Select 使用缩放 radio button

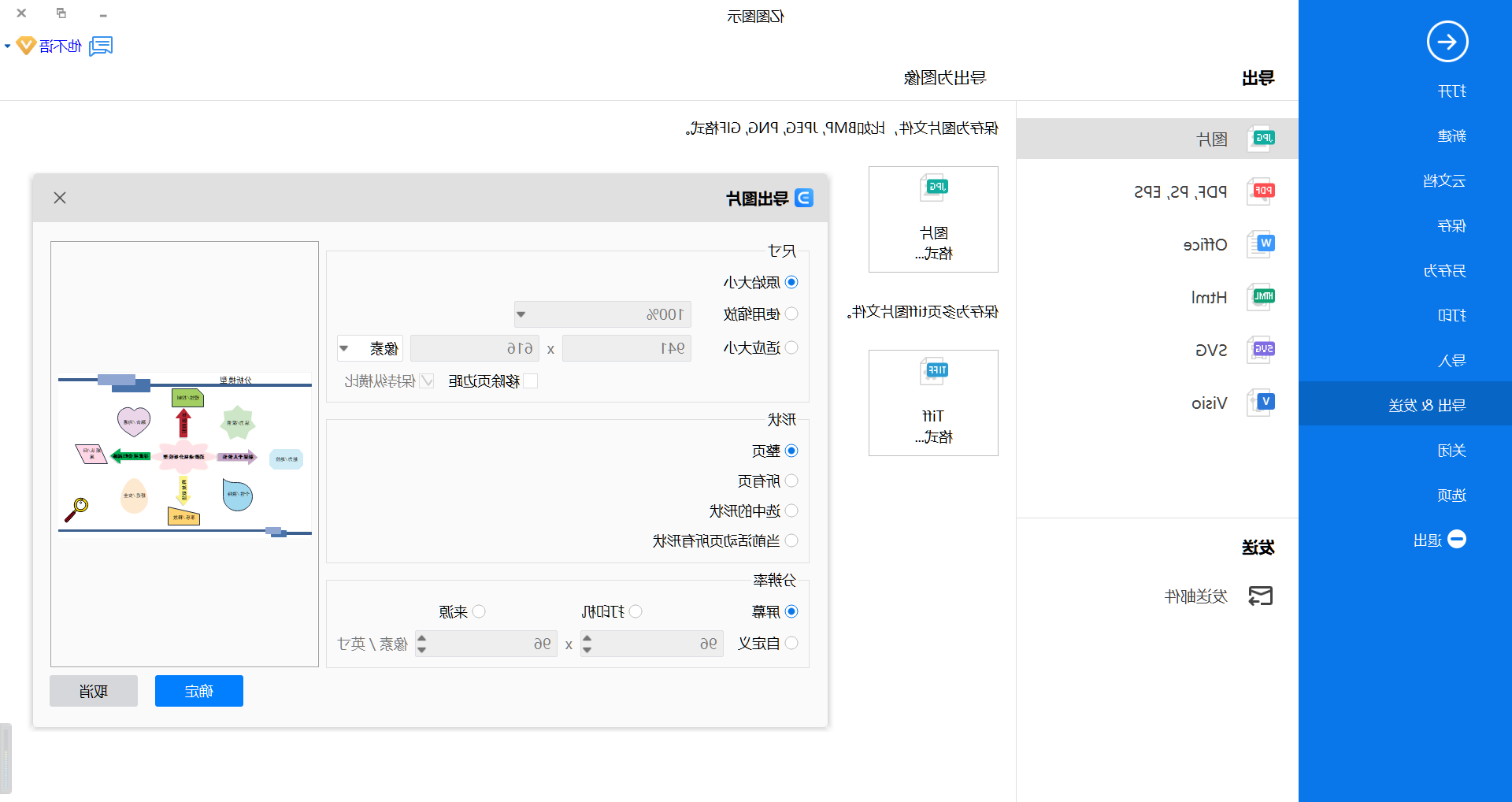(792, 314)
